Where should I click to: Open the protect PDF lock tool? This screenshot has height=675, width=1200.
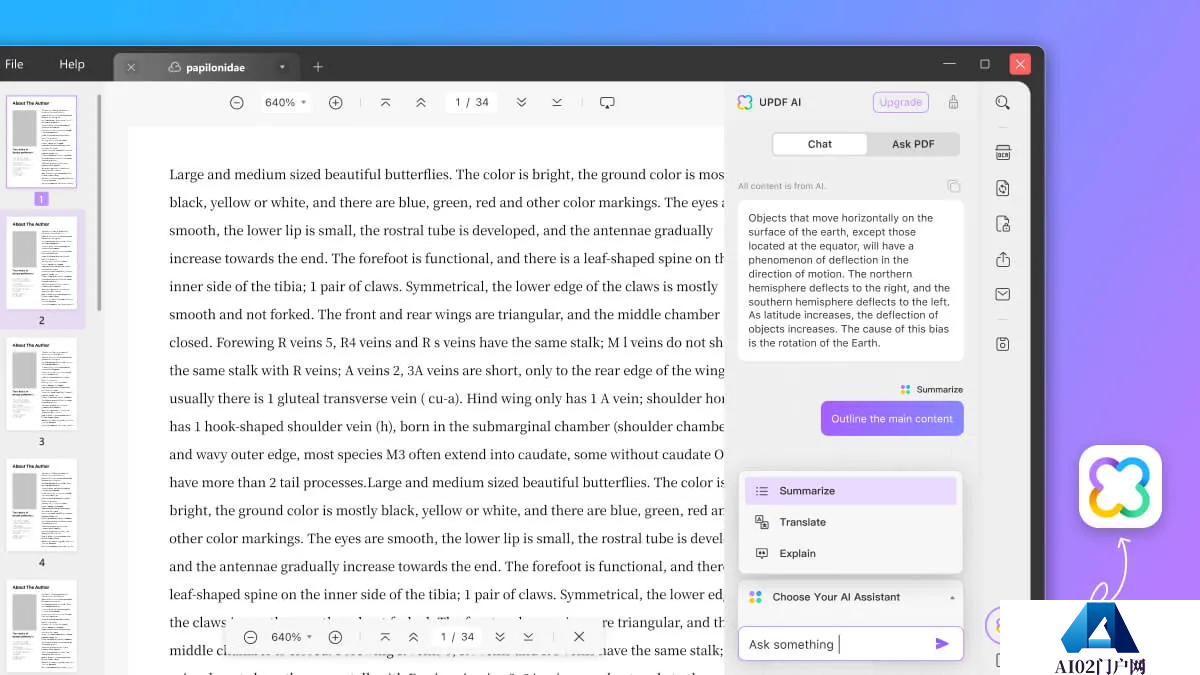1002,224
